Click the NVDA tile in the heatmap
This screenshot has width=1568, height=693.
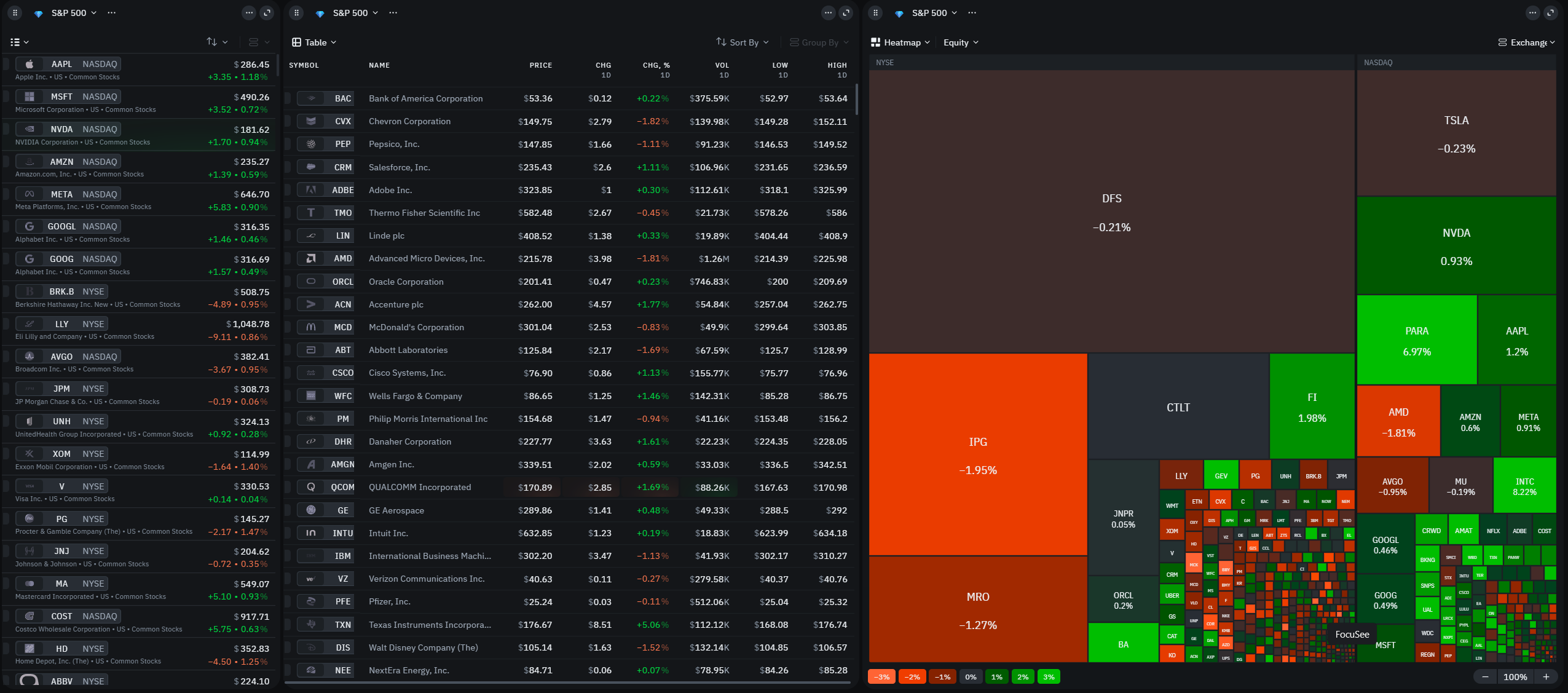pyautogui.click(x=1456, y=246)
